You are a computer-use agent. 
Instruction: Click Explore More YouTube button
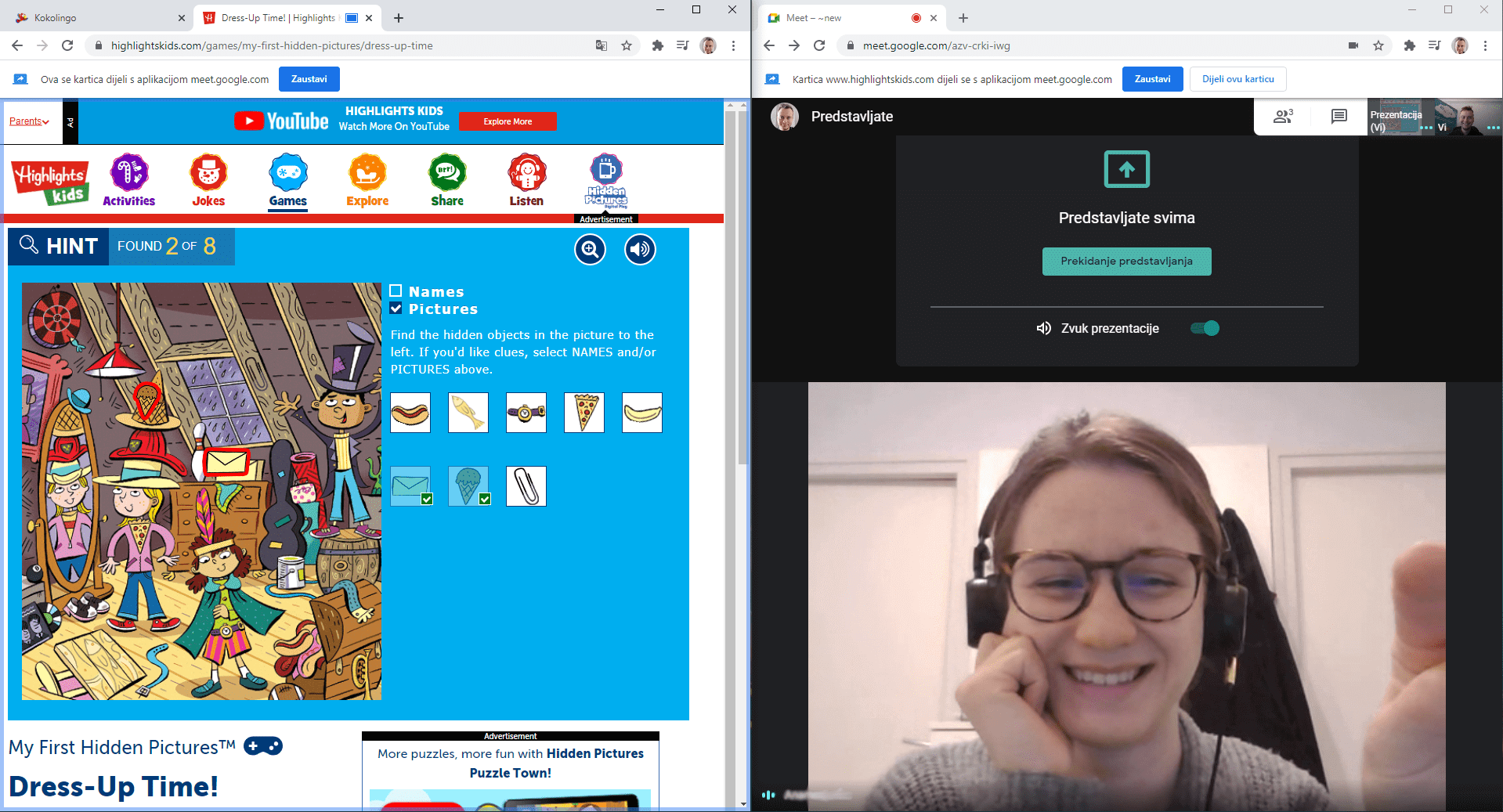pyautogui.click(x=508, y=121)
